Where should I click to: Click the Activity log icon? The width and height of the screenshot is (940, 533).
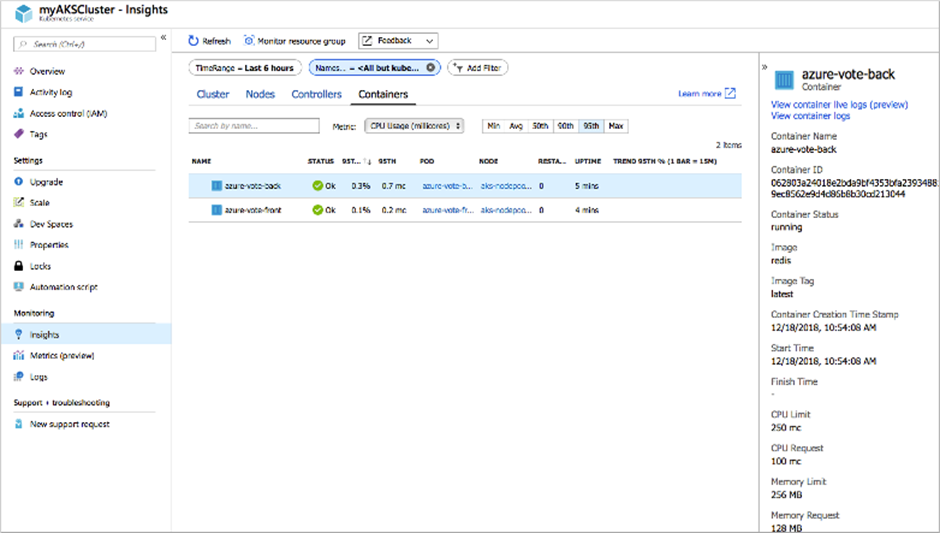[x=19, y=92]
